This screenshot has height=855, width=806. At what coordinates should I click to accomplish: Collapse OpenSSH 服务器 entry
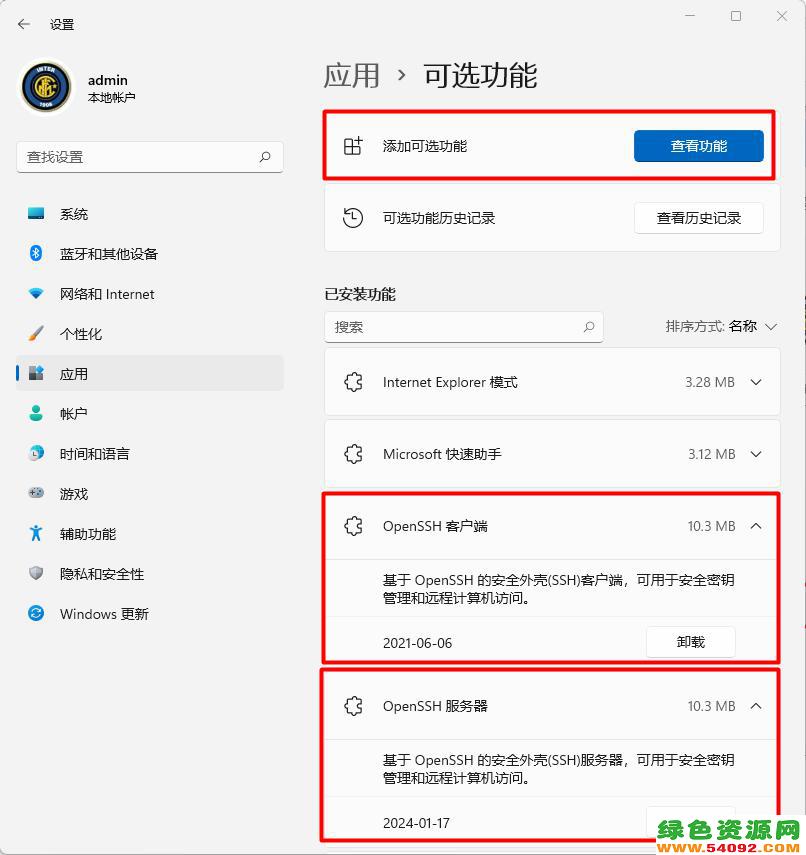pyautogui.click(x=756, y=706)
